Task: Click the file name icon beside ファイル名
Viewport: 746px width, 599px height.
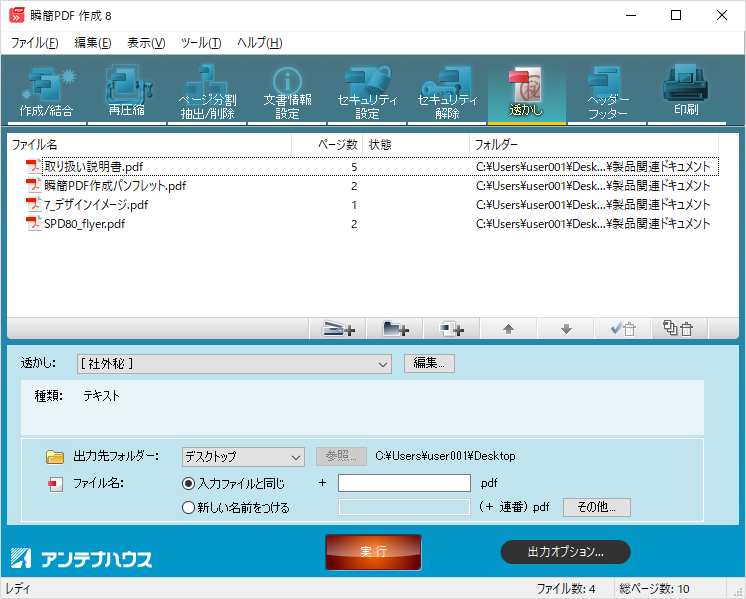Action: pos(56,484)
